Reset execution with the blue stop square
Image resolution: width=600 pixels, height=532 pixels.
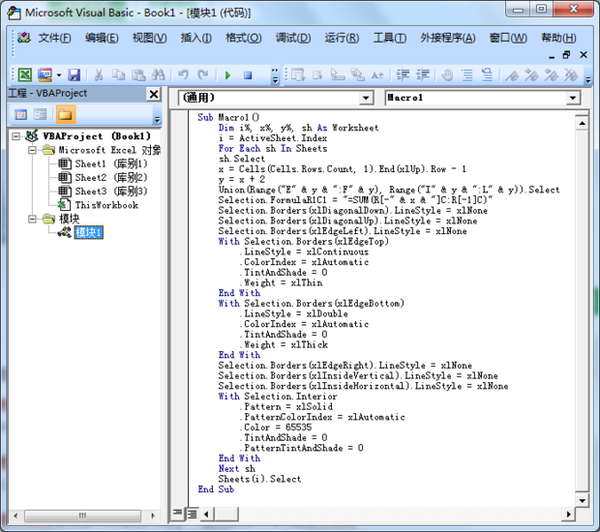(248, 75)
